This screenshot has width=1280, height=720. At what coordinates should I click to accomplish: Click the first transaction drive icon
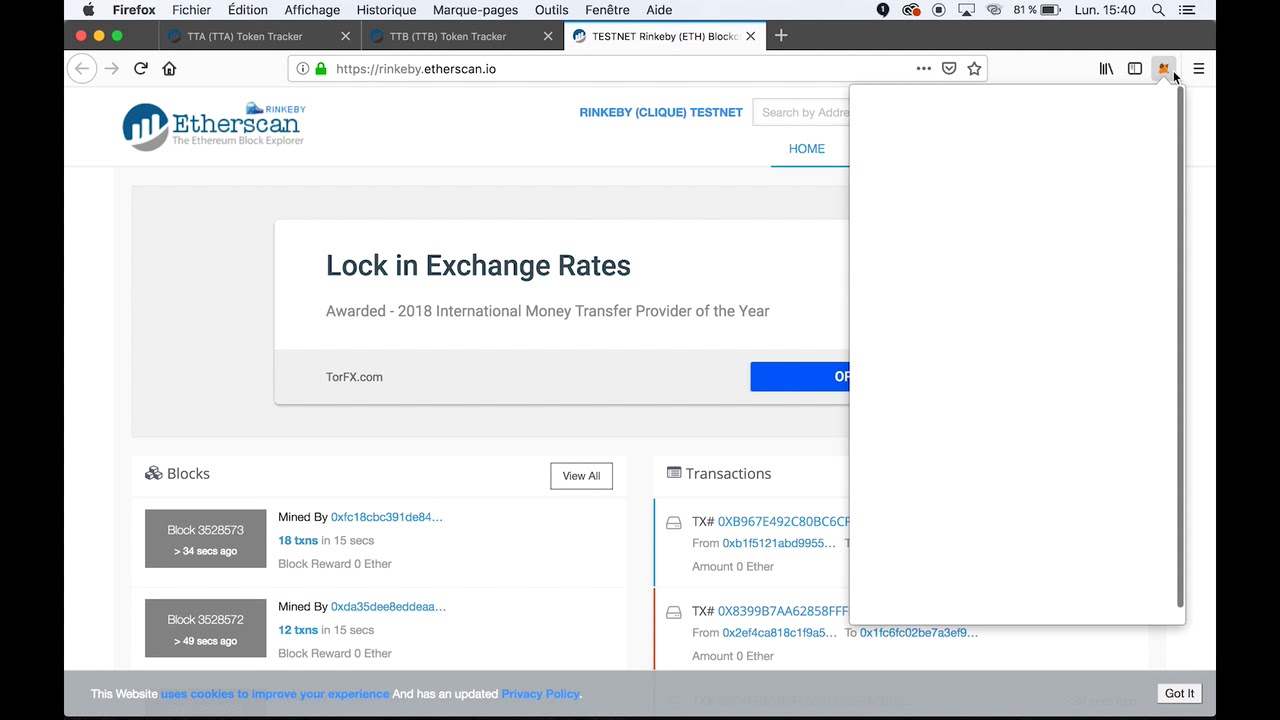[674, 523]
